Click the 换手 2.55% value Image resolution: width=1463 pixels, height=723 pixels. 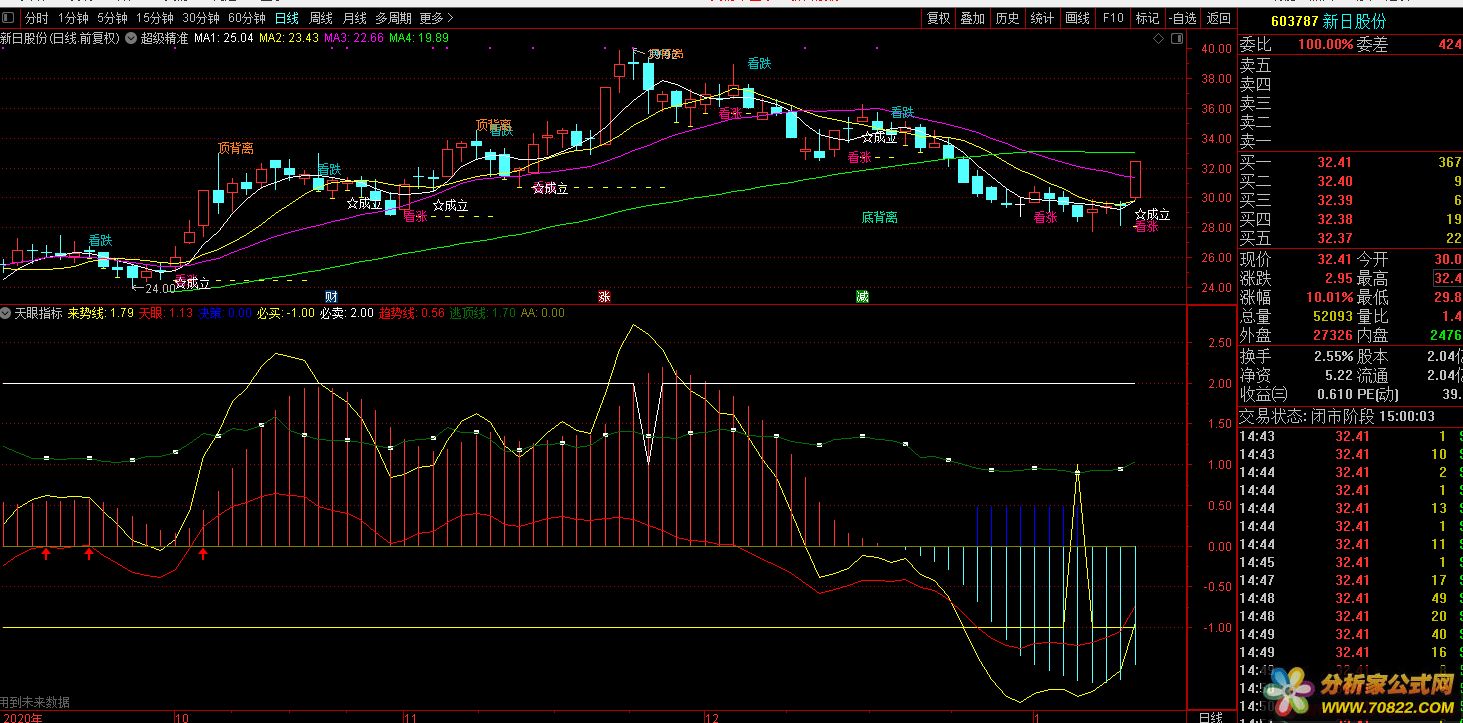[x=1331, y=356]
